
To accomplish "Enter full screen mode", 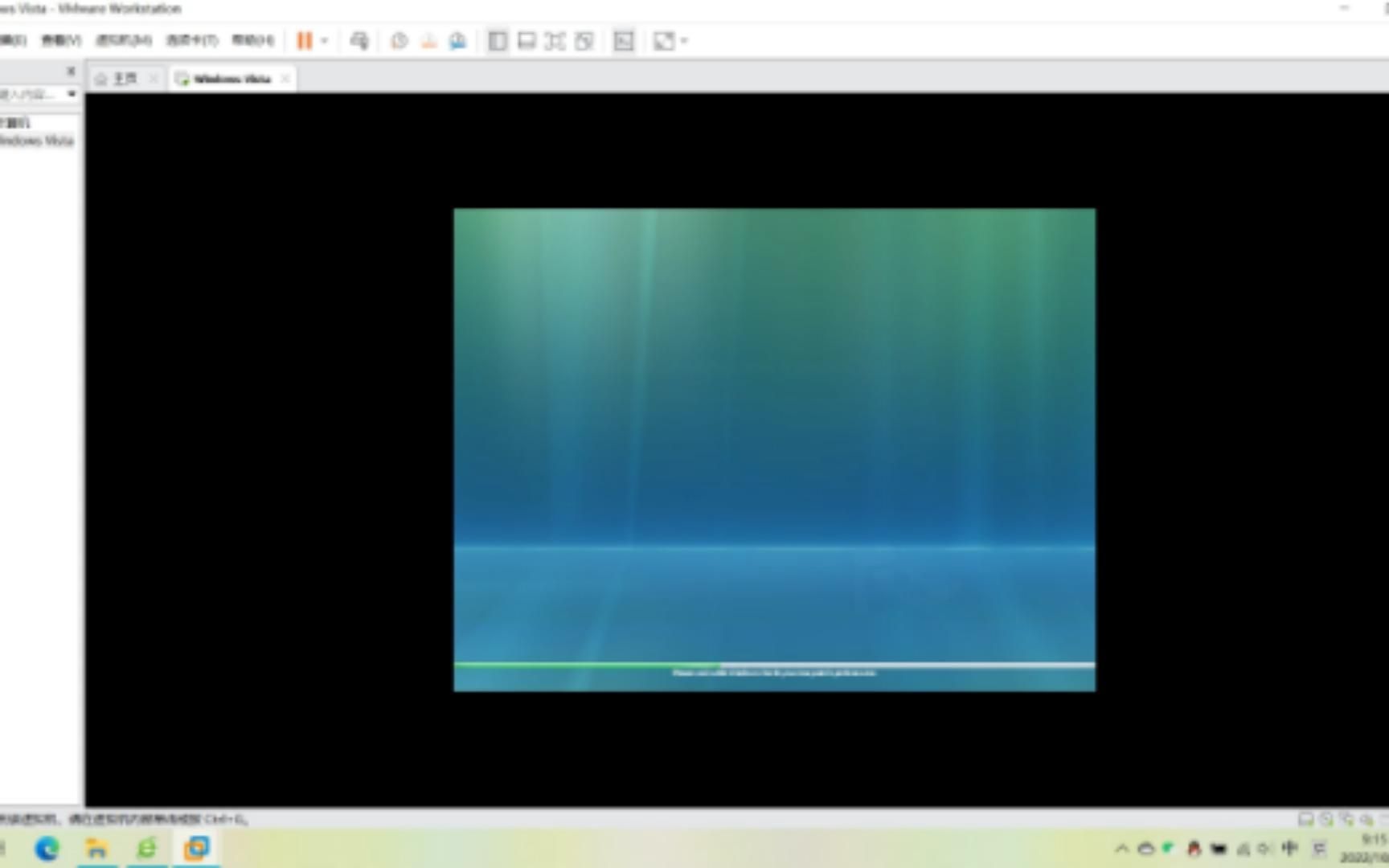I will [555, 40].
